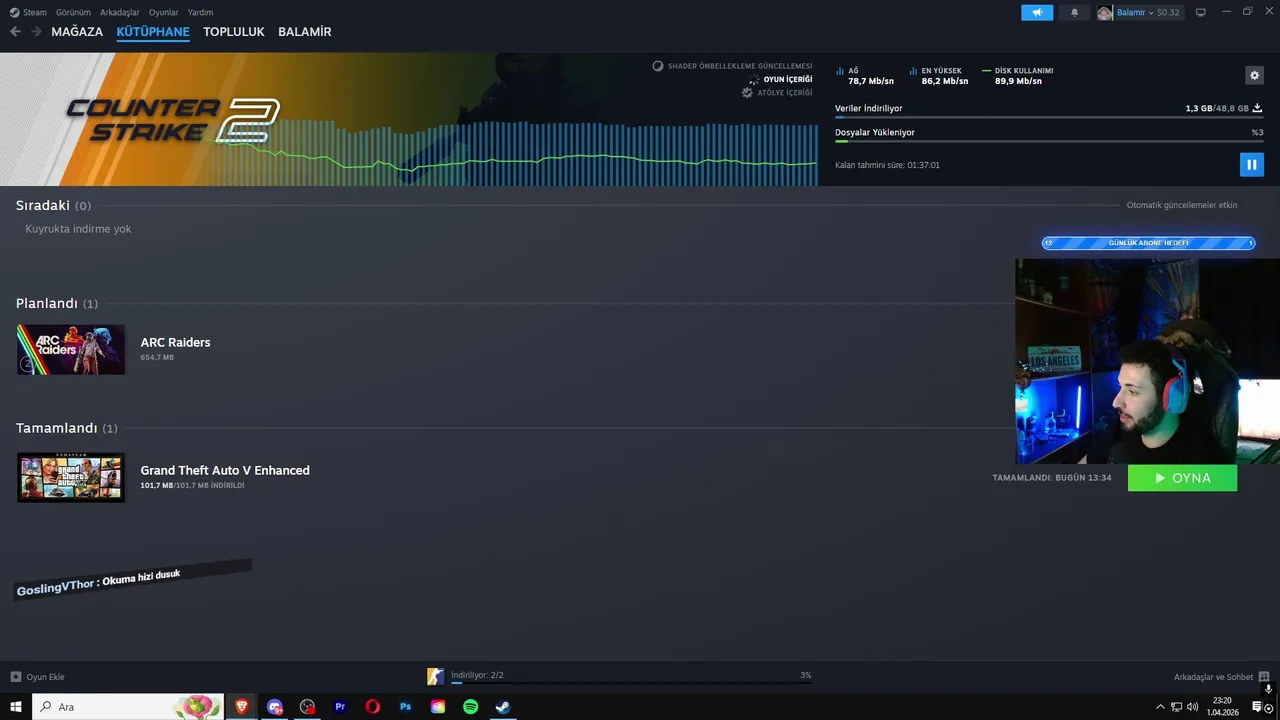Switch to the MAĞAZA tab

tap(77, 32)
